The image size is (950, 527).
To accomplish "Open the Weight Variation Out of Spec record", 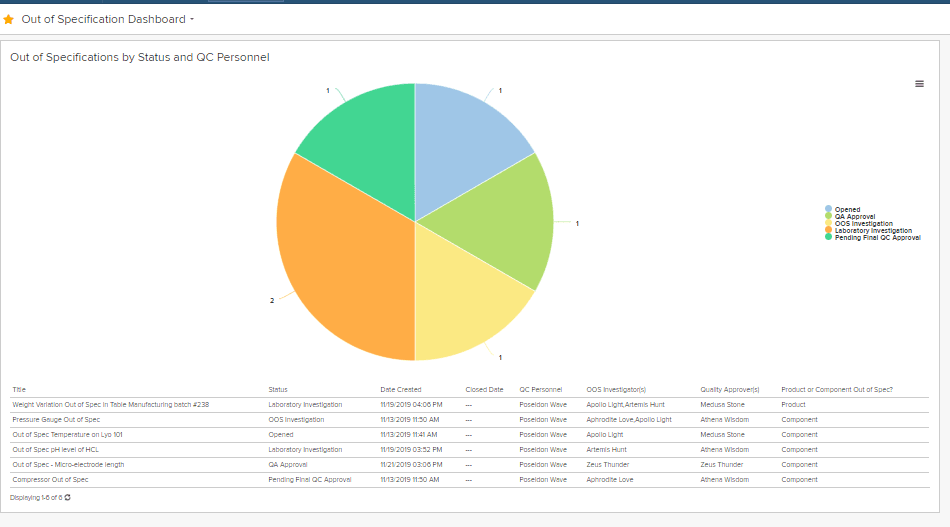I will click(x=110, y=405).
